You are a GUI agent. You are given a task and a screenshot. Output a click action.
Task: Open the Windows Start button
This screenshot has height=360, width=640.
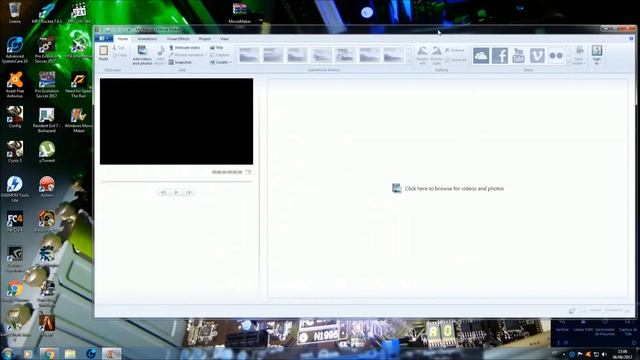[8, 353]
